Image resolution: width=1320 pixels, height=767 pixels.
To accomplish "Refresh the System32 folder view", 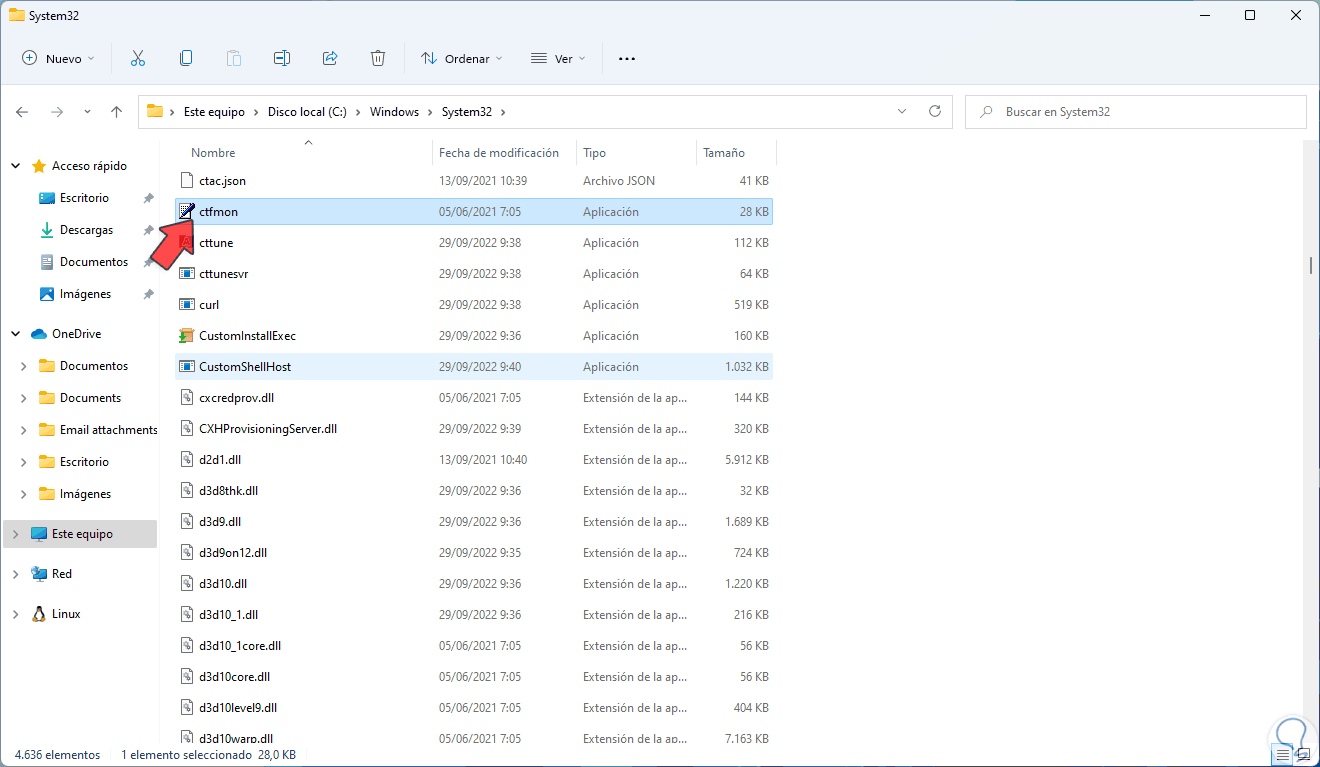I will (935, 112).
